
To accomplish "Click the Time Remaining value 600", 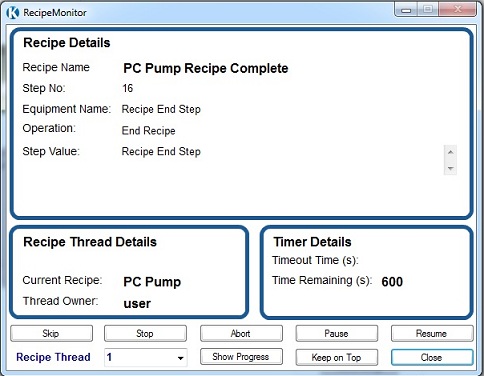I will pos(392,282).
